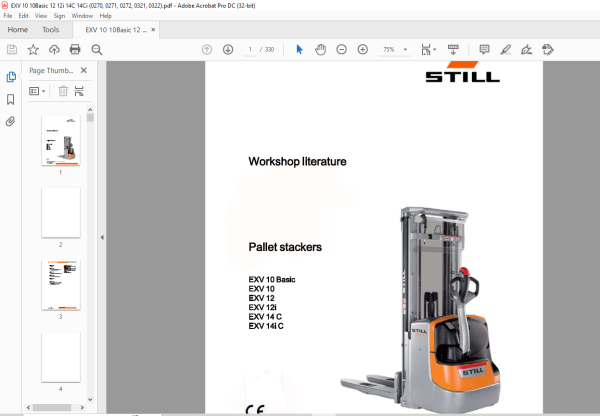The height and width of the screenshot is (416, 600).
Task: Zoom in with the plus icon
Action: [363, 49]
